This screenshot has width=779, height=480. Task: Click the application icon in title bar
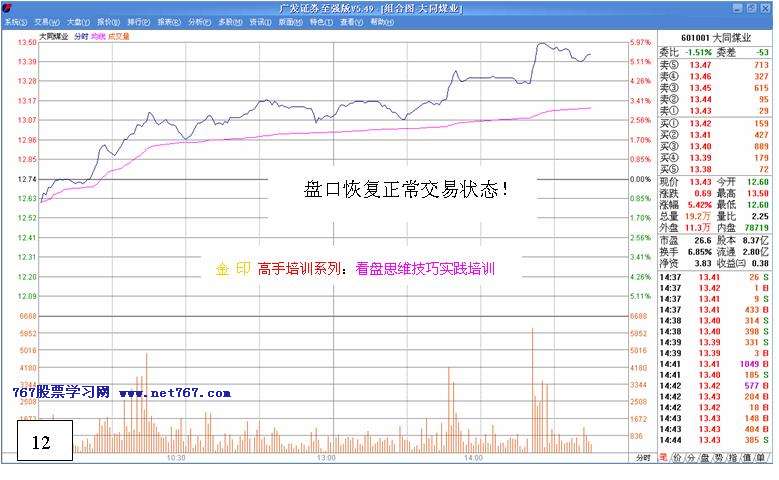[x=7, y=7]
